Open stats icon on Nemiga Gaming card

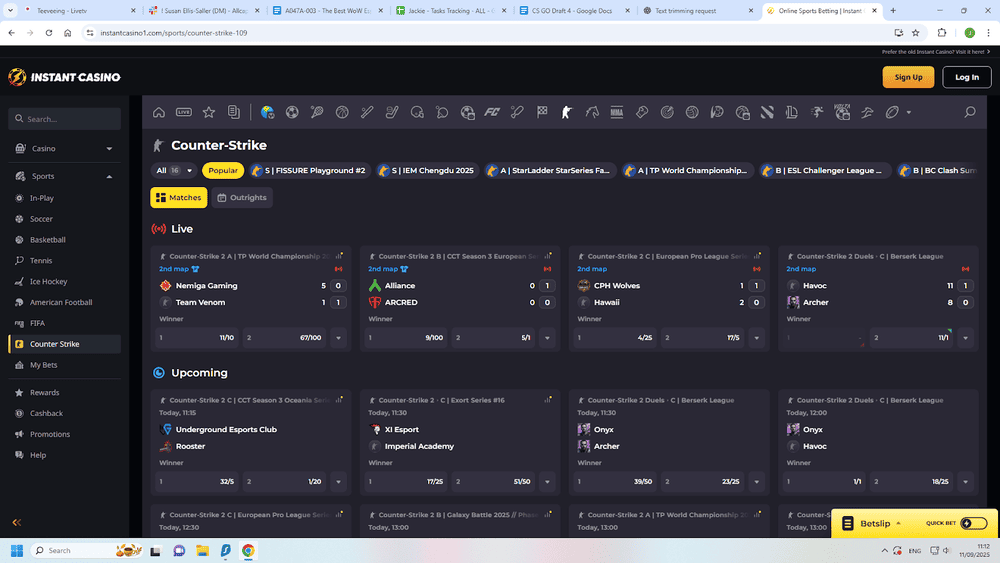tap(339, 256)
